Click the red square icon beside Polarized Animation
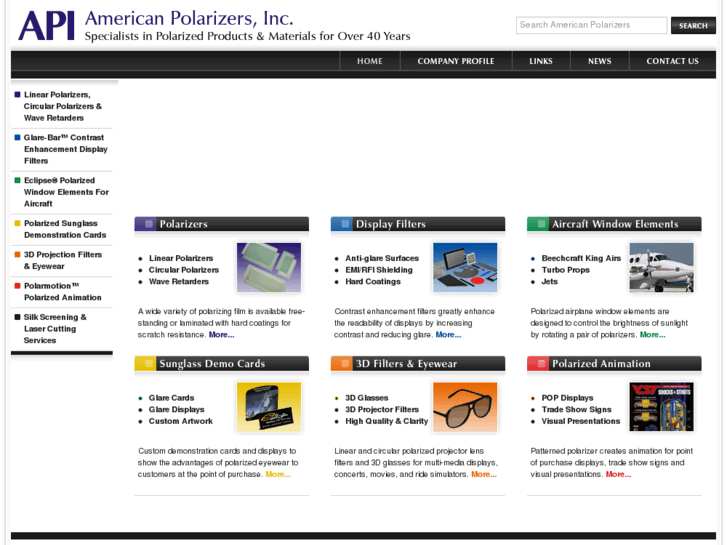The height and width of the screenshot is (545, 727). 541,364
